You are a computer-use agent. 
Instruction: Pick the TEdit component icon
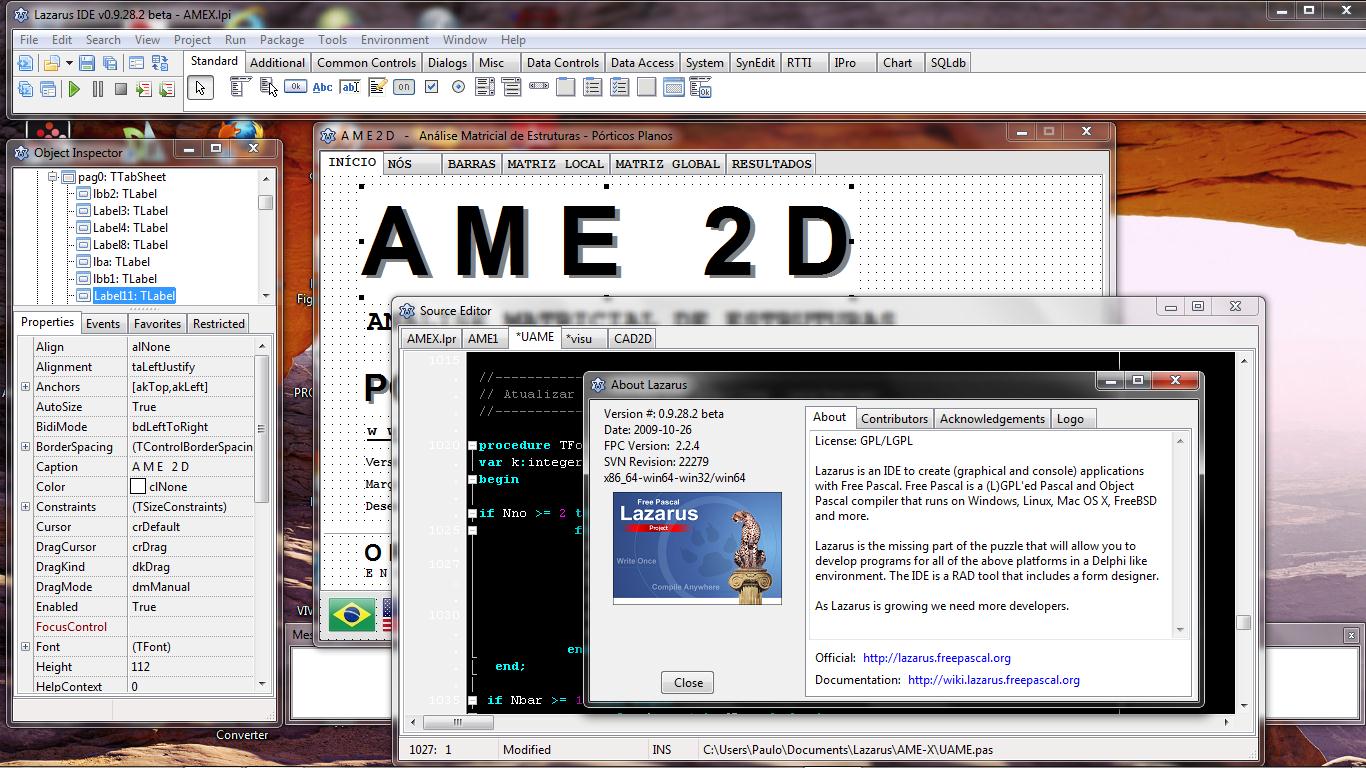(349, 87)
